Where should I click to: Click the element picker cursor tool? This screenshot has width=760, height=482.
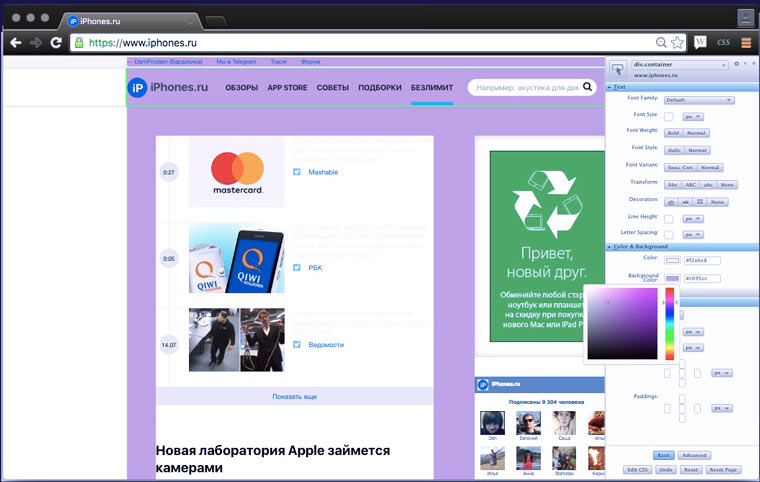click(x=618, y=69)
